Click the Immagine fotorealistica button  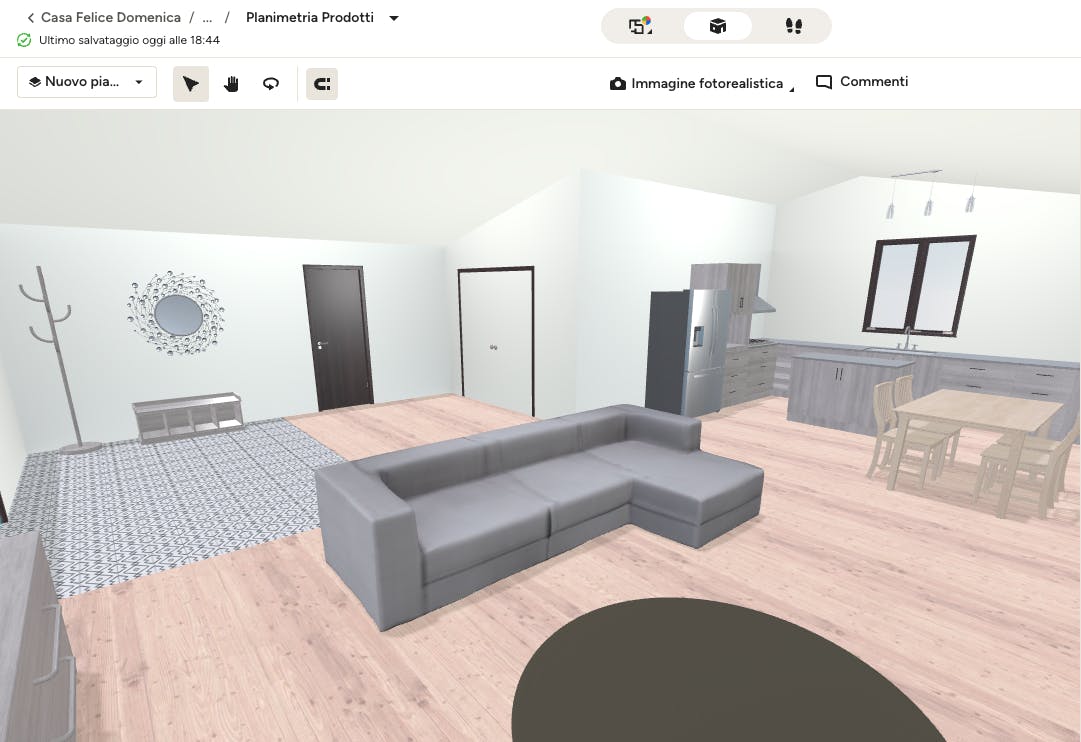702,83
